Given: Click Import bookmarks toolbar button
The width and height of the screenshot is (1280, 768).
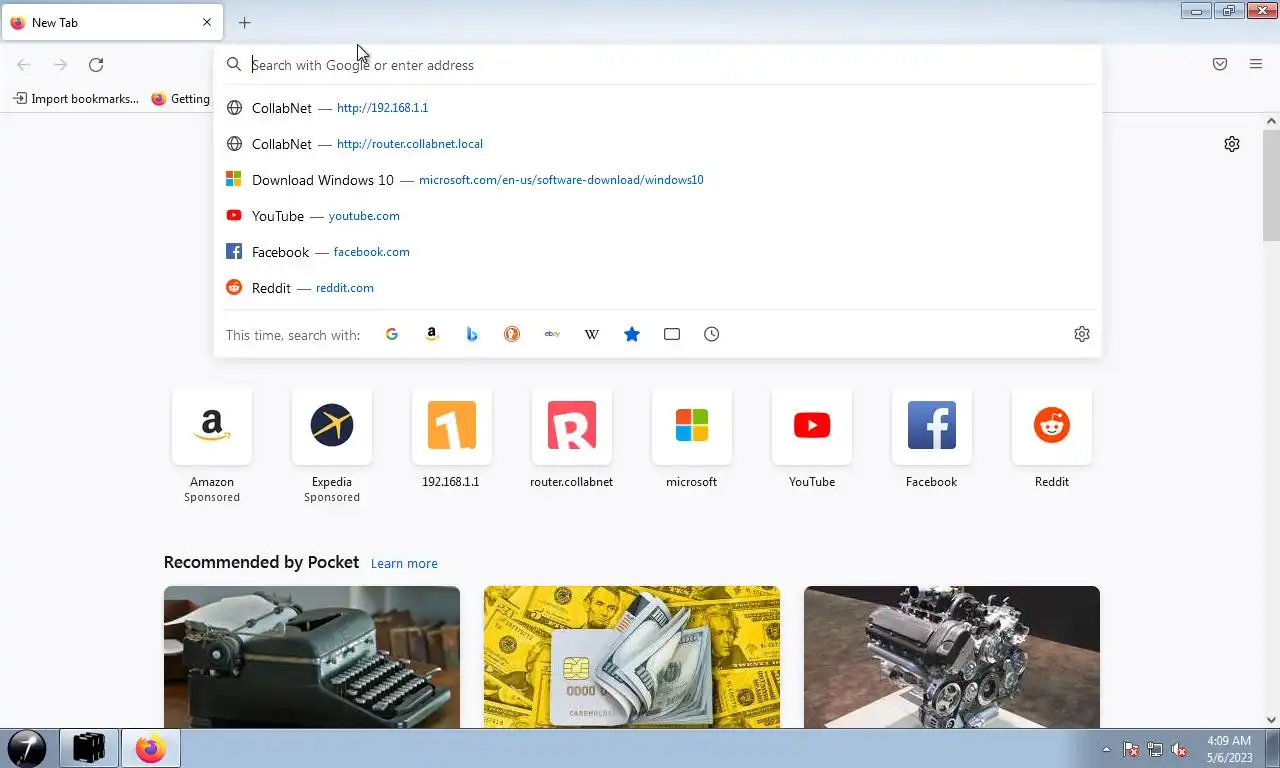Looking at the screenshot, I should [x=75, y=98].
